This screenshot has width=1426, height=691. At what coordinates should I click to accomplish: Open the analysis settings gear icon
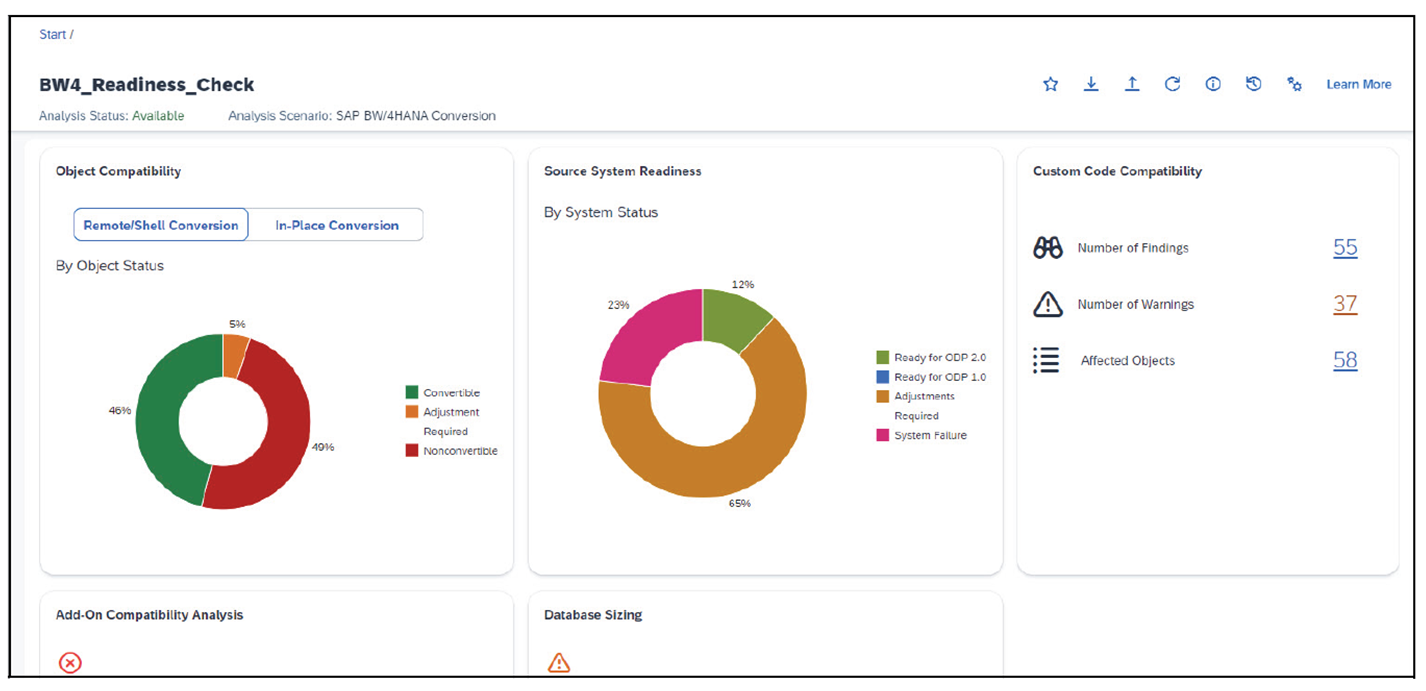pos(1294,84)
